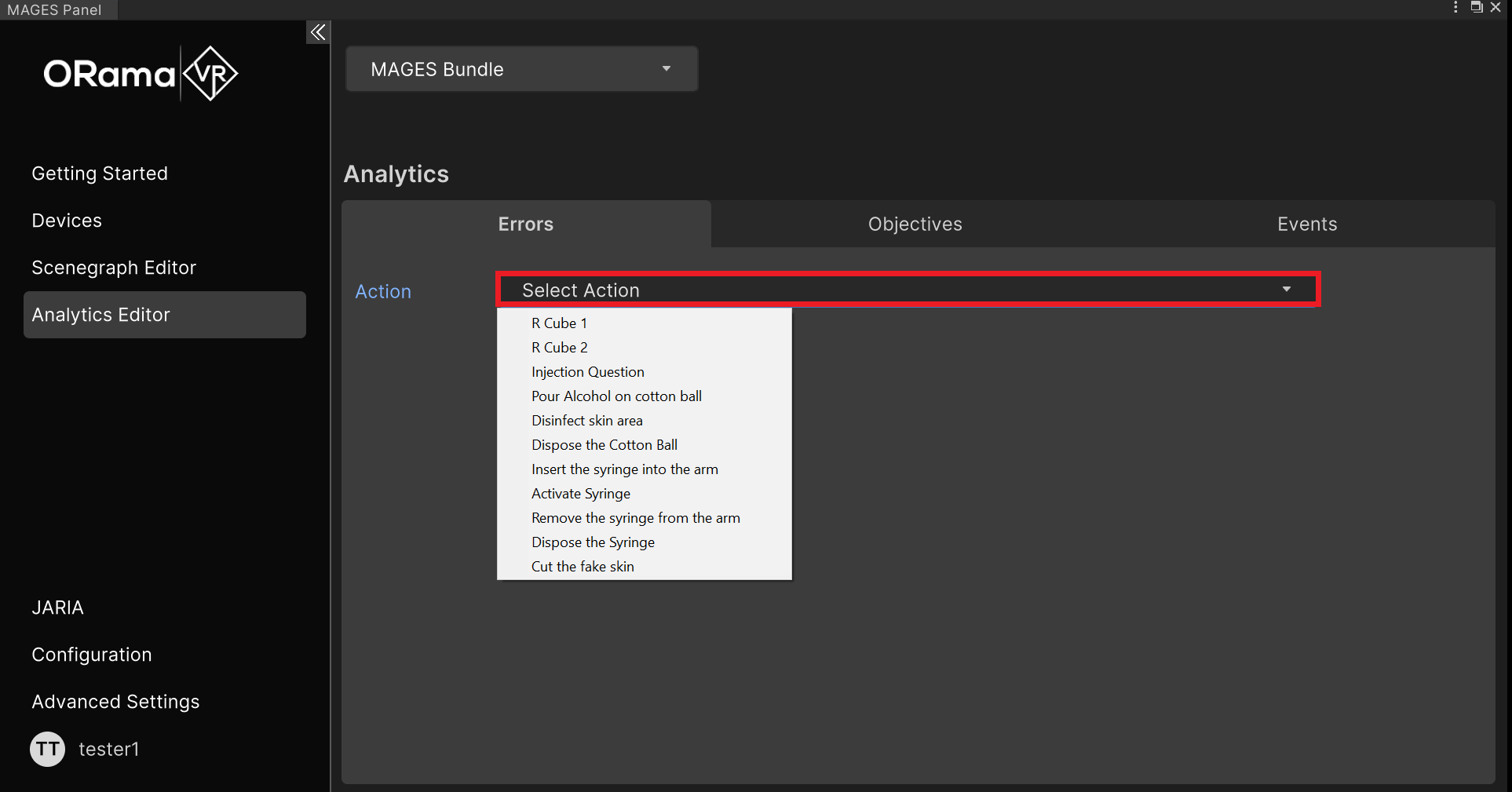This screenshot has width=1512, height=792.
Task: Select Injection Question from the action list
Action: [587, 371]
